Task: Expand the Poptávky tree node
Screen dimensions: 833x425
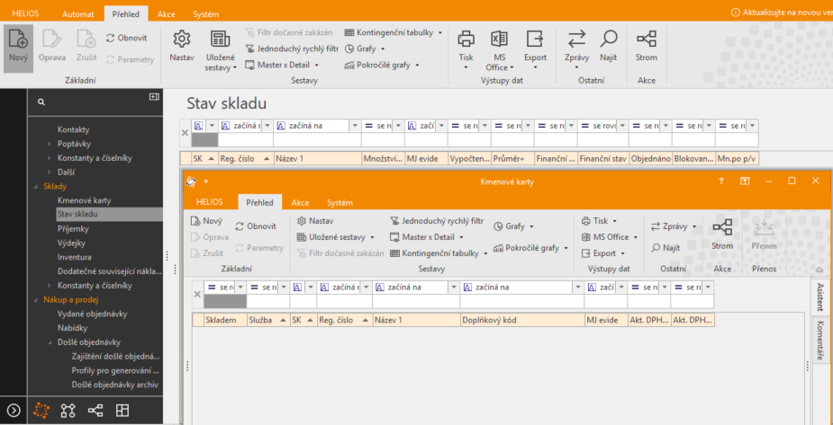Action: [x=49, y=144]
